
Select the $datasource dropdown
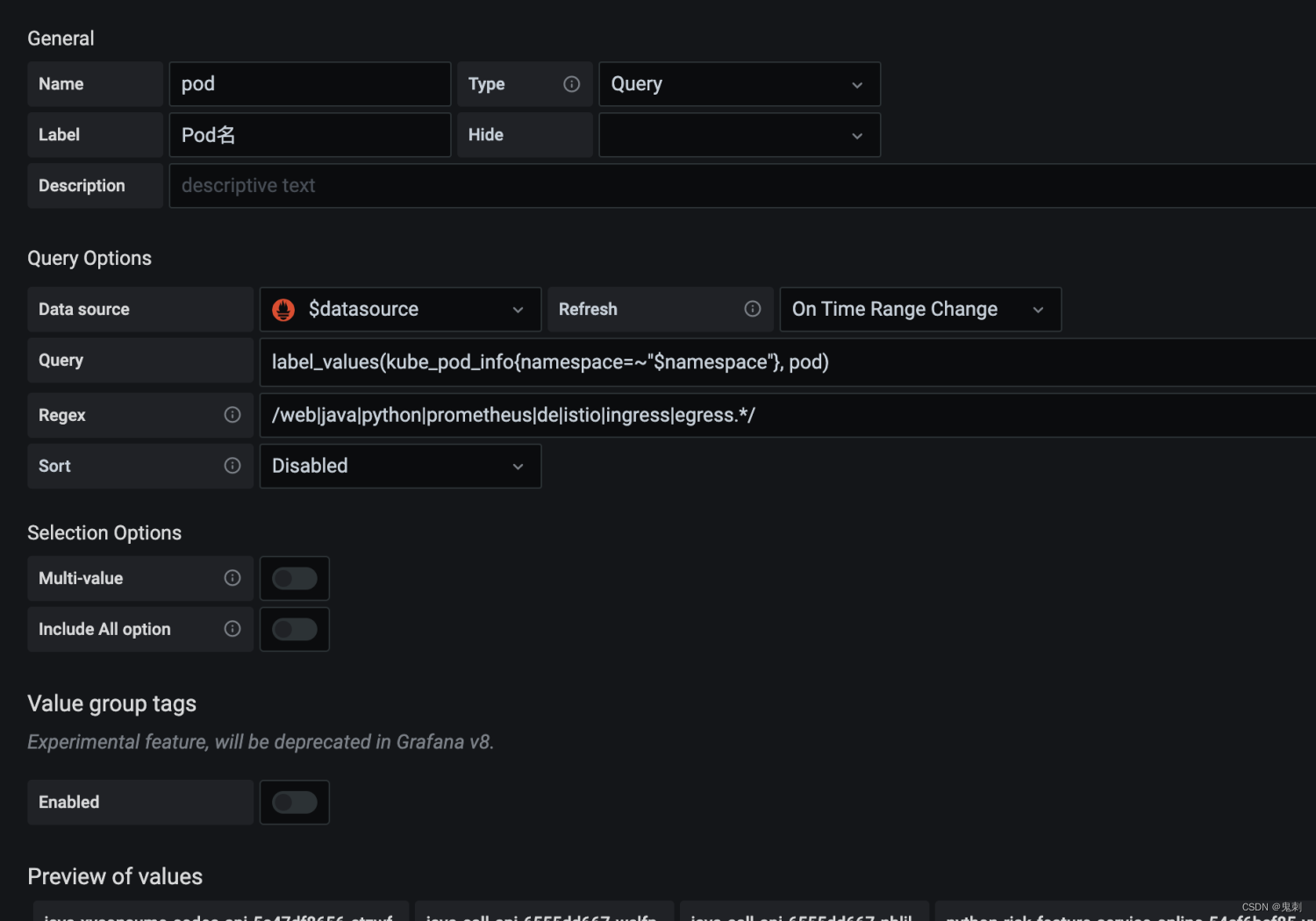(399, 309)
